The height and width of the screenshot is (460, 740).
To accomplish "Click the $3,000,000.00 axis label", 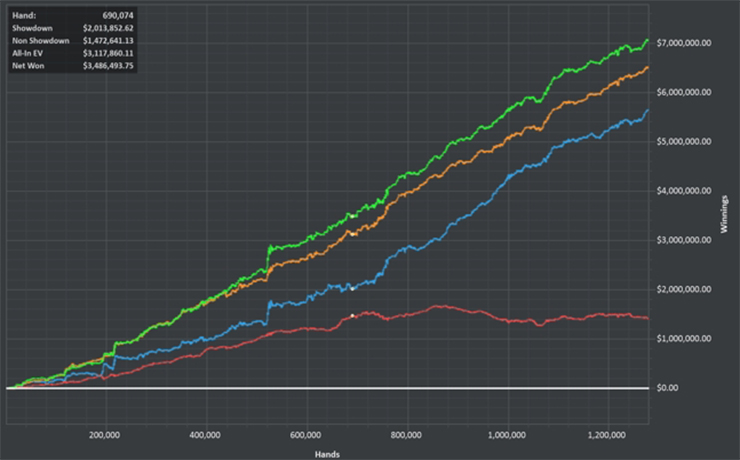I will pos(684,240).
